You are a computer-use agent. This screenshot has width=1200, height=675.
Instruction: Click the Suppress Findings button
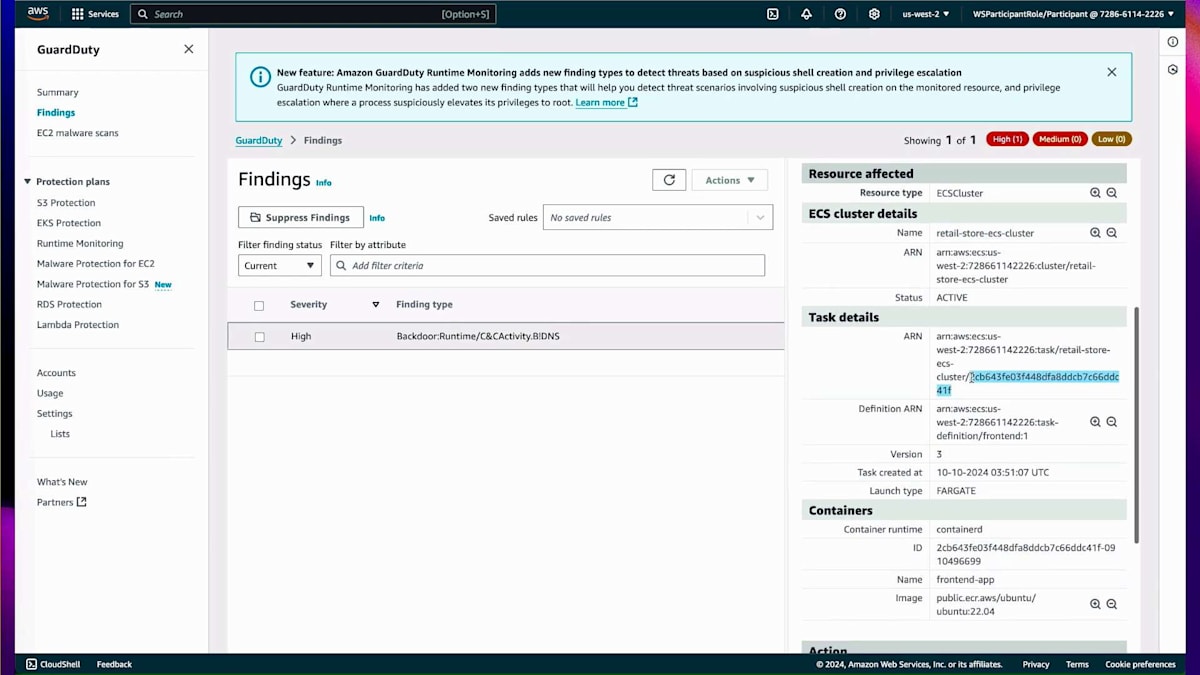pos(301,217)
